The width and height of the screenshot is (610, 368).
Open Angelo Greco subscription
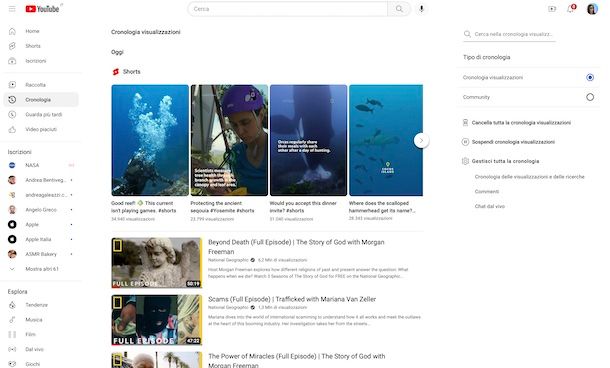coord(41,210)
